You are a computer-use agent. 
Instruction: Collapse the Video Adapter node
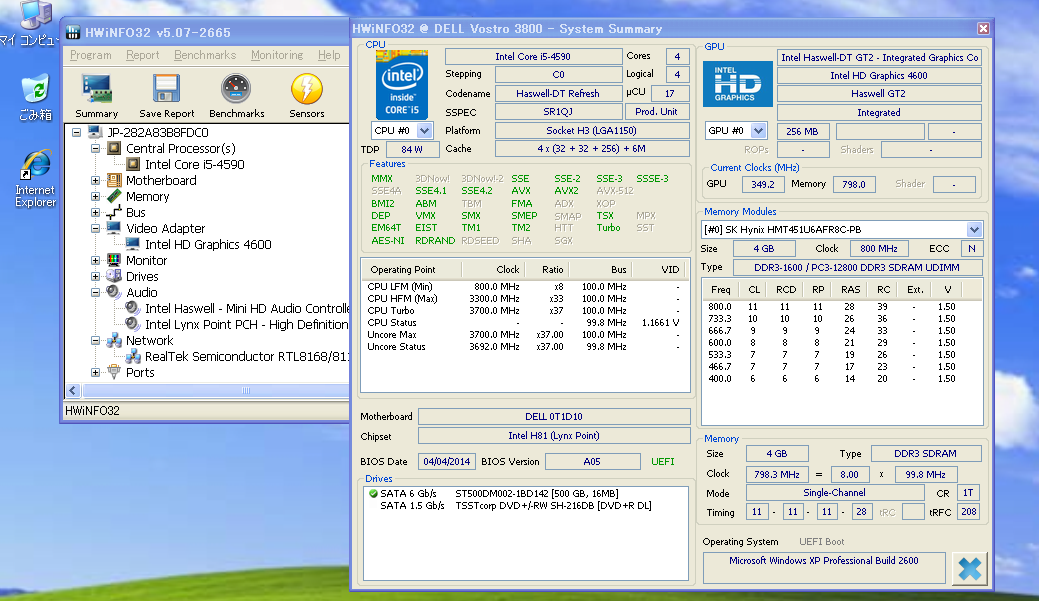point(95,229)
